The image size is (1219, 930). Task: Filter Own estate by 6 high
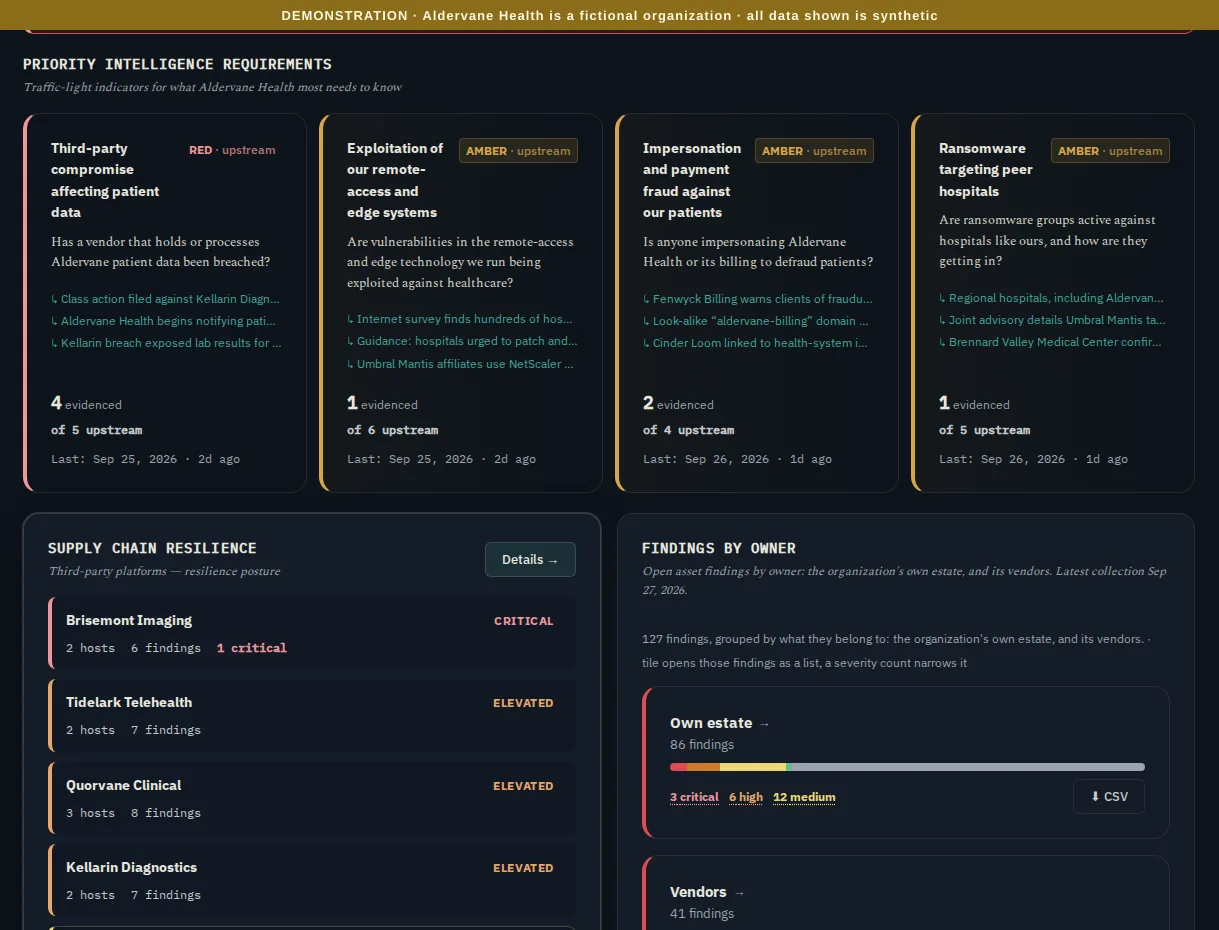[x=746, y=797]
